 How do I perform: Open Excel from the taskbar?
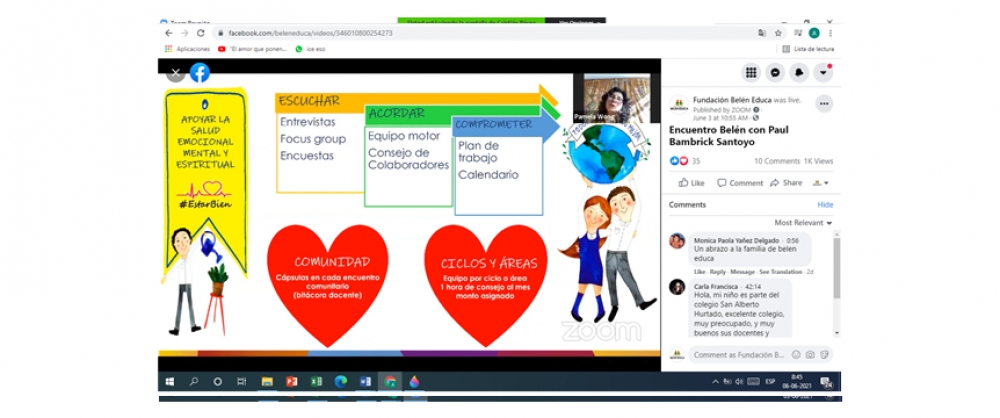(316, 382)
